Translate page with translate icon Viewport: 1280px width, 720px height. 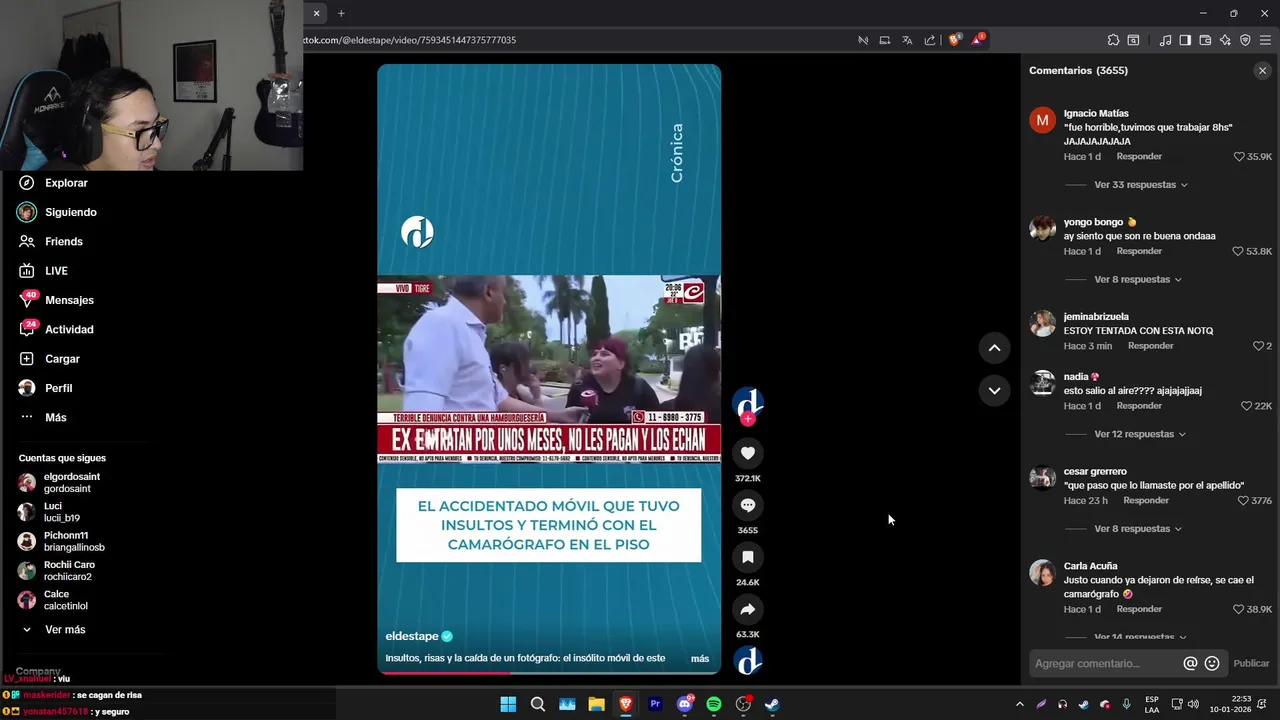[907, 40]
